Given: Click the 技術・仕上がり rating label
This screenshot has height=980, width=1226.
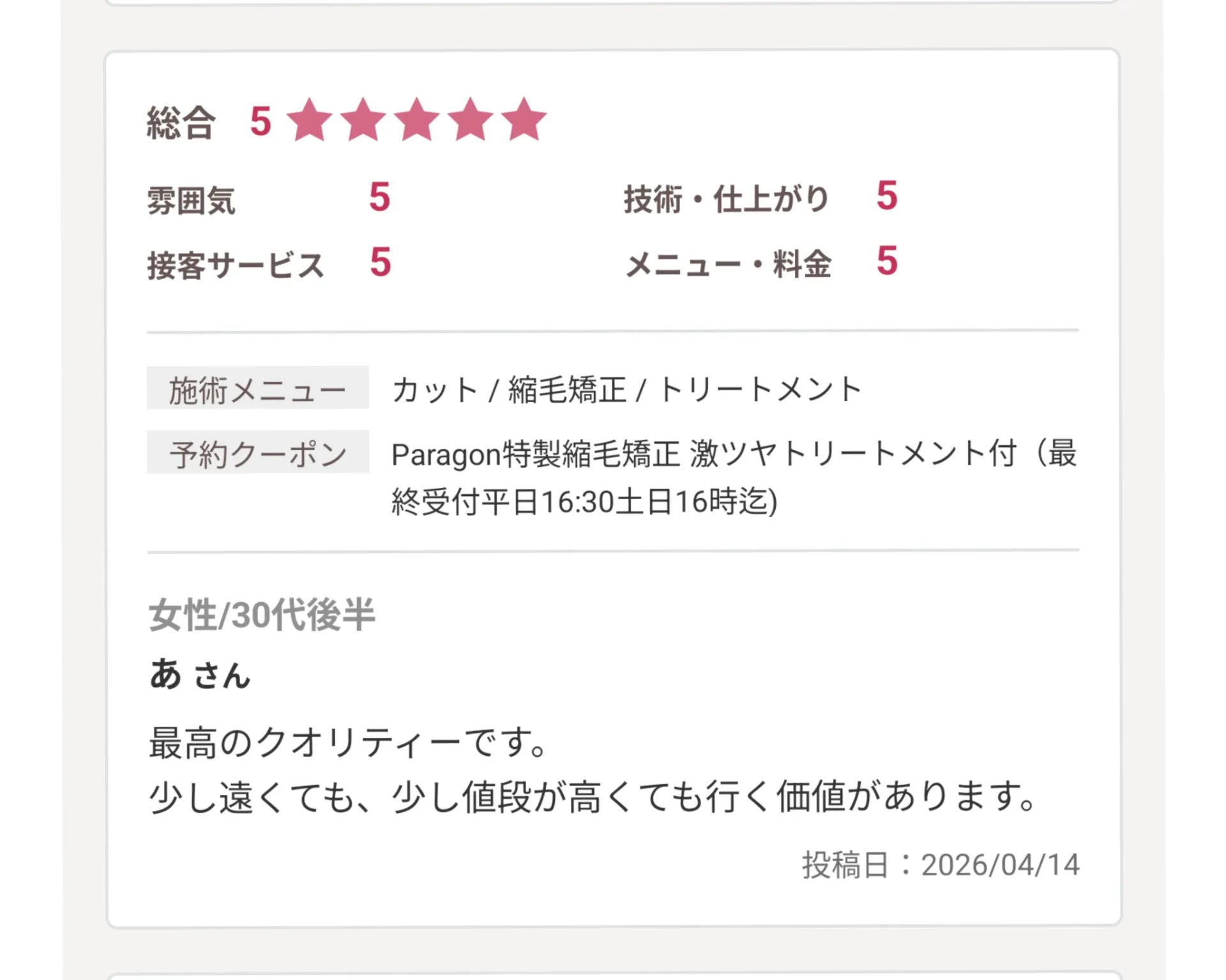Looking at the screenshot, I should pyautogui.click(x=726, y=199).
